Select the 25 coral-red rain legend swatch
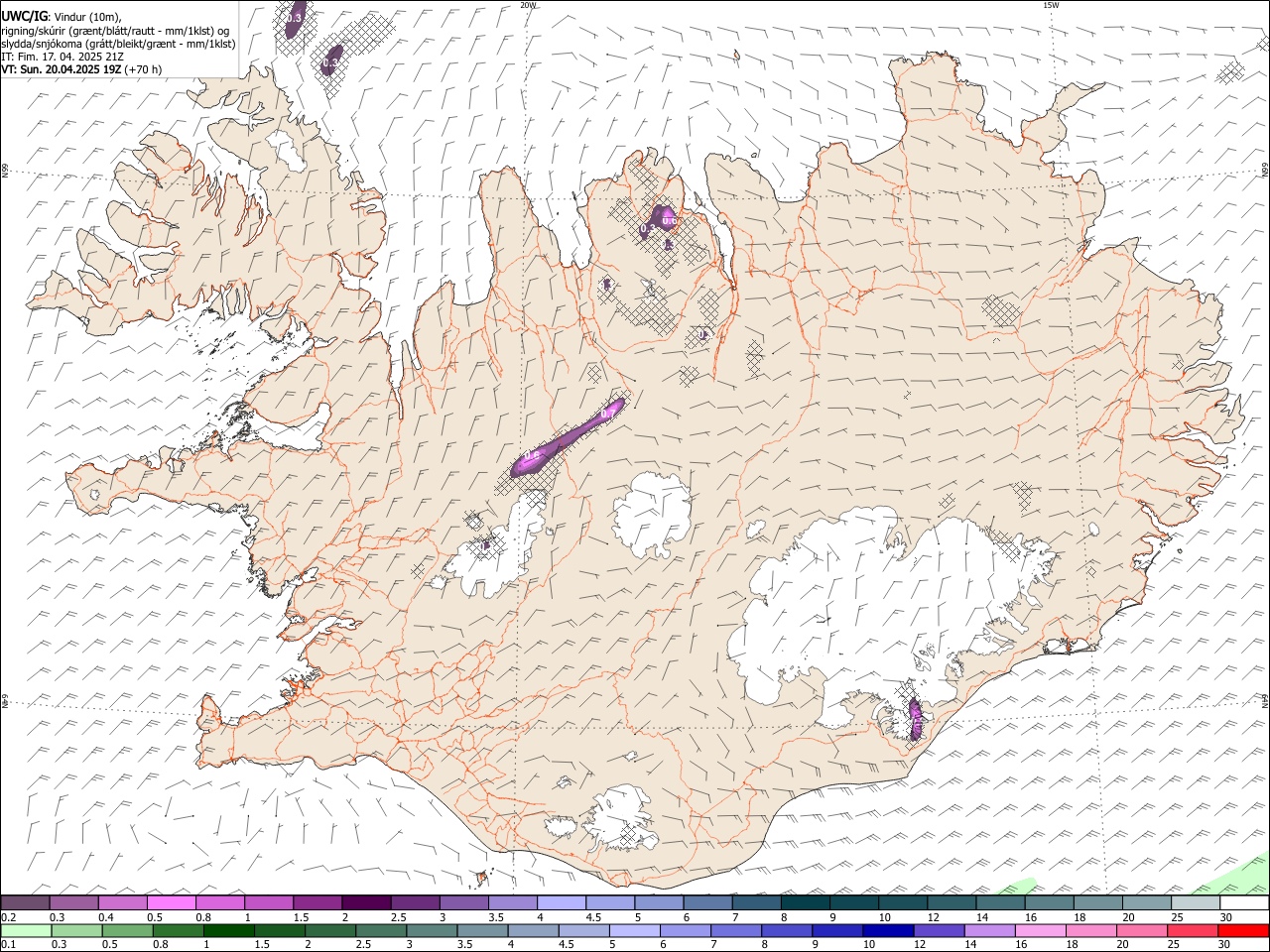 pyautogui.click(x=1193, y=930)
